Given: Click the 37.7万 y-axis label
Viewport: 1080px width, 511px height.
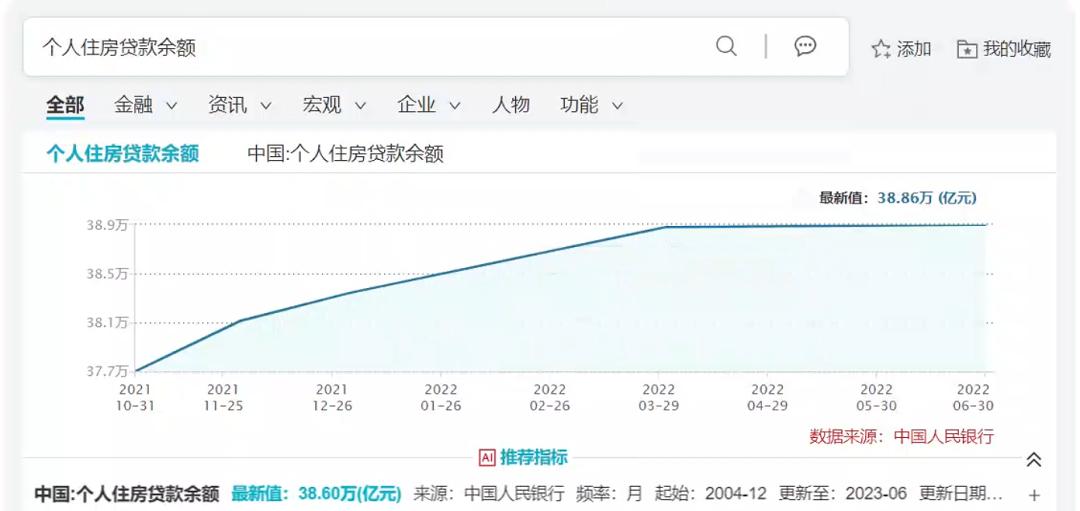Looking at the screenshot, I should pos(107,372).
